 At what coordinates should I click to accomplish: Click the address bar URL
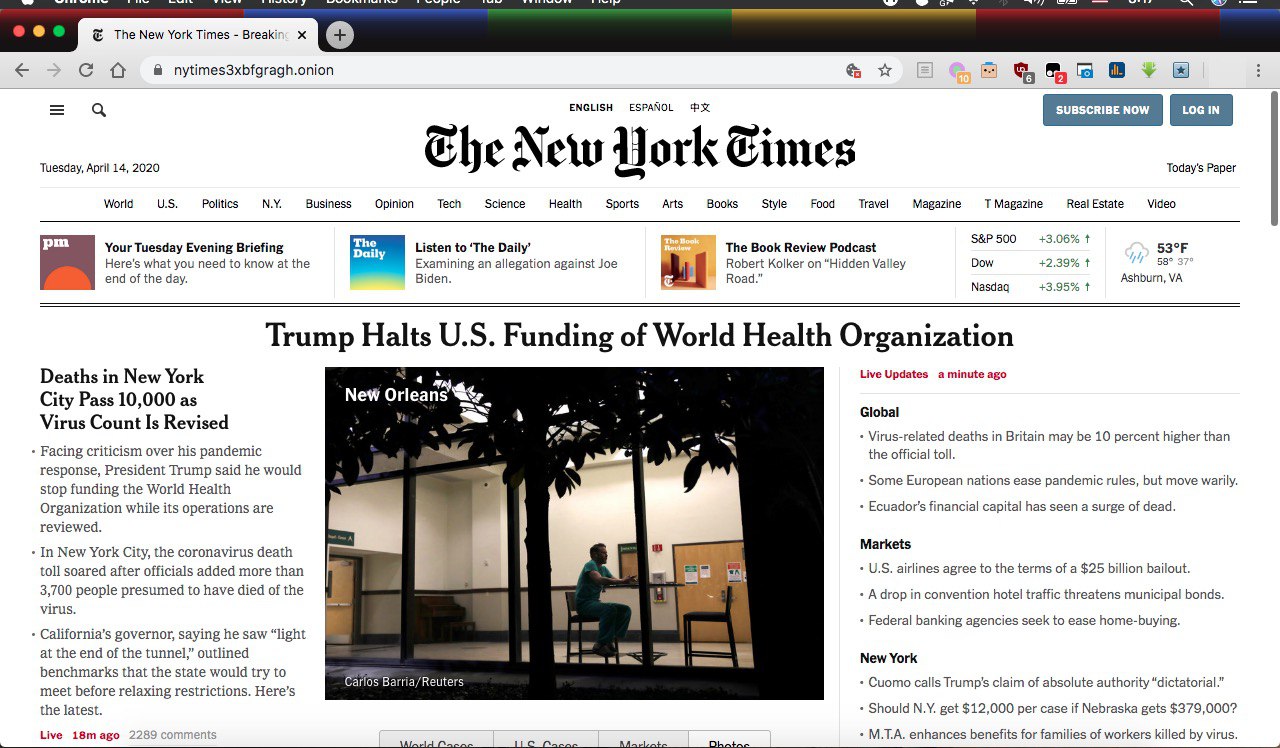click(254, 70)
